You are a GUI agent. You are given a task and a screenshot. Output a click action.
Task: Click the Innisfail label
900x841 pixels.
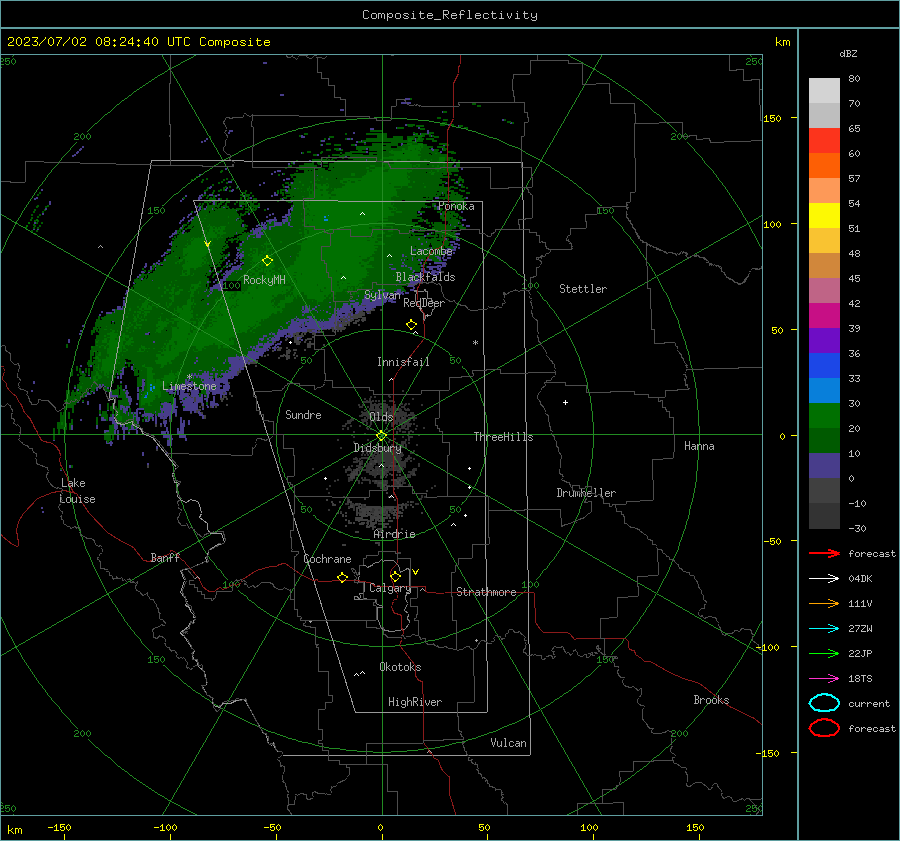403,362
